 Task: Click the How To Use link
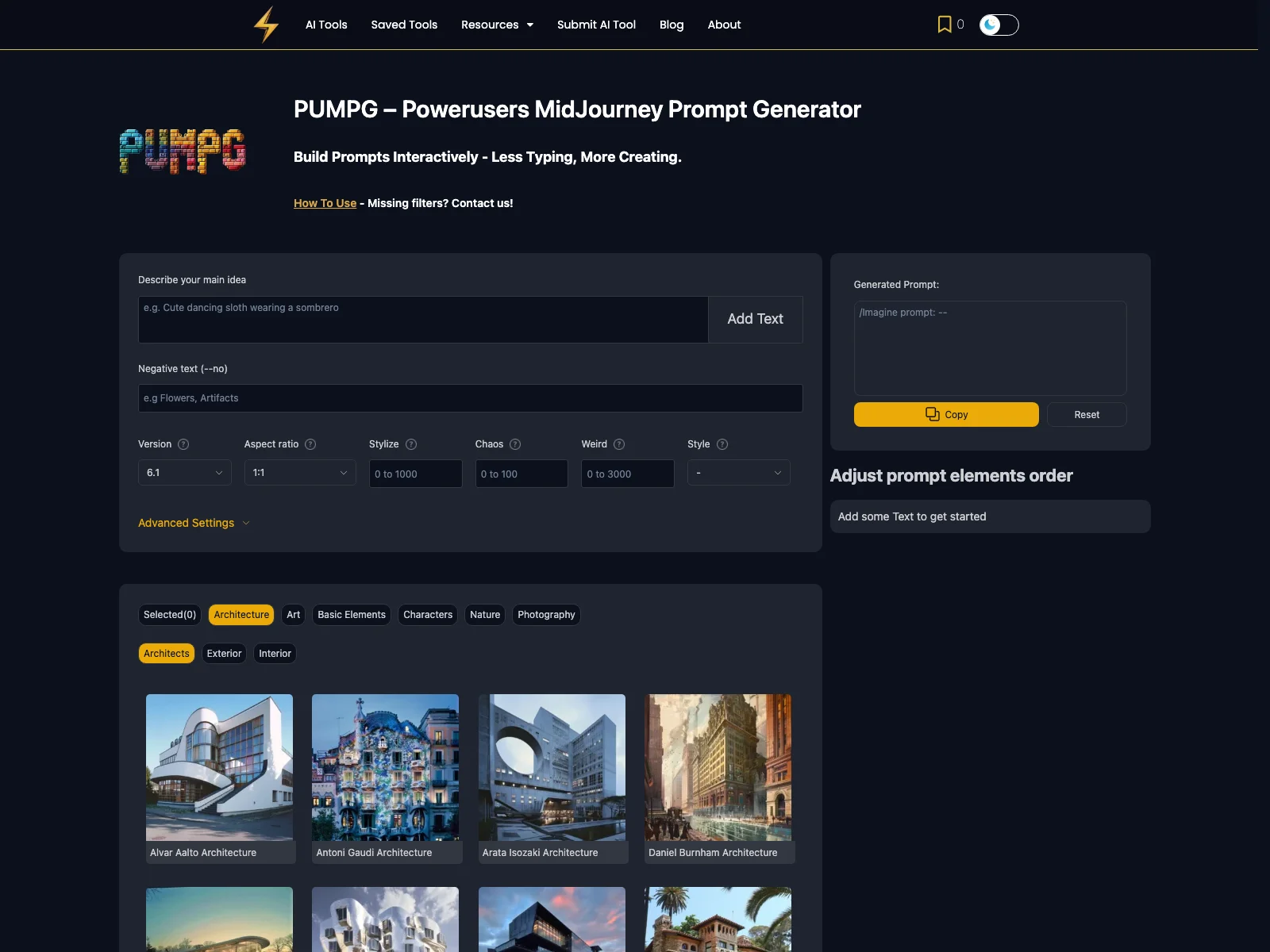point(325,203)
